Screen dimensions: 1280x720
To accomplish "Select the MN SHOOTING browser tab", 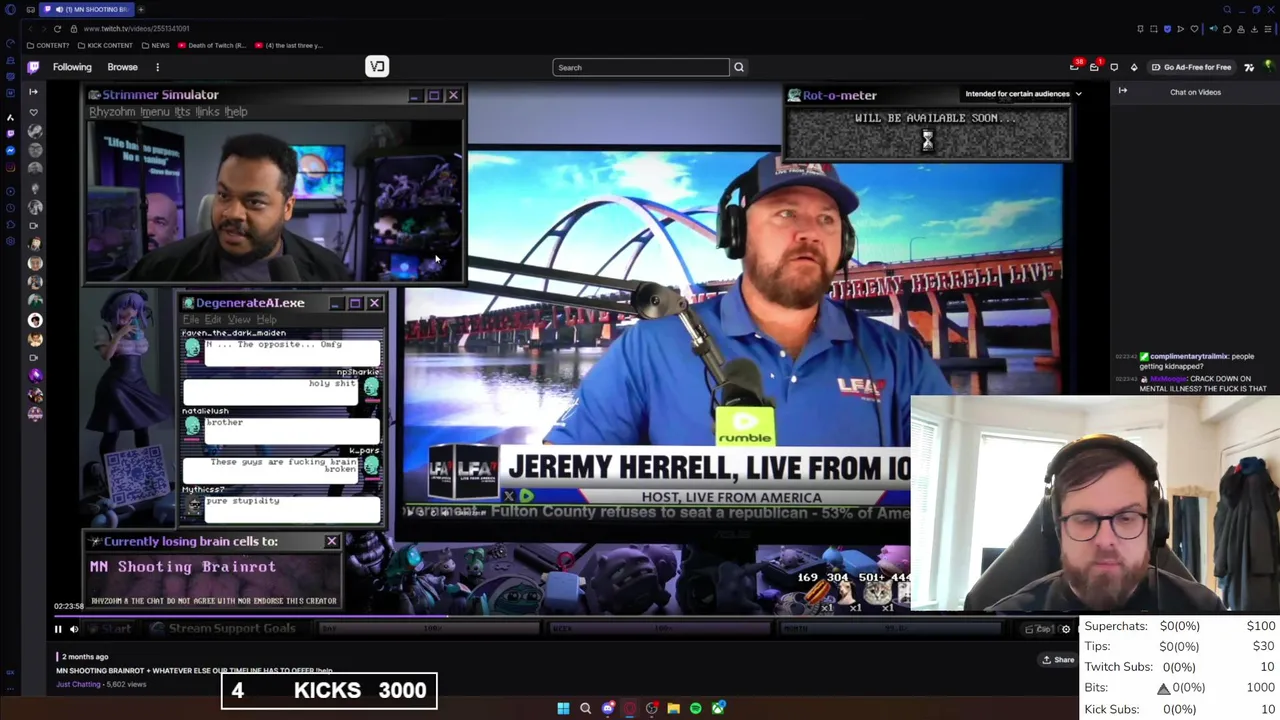I will coord(88,9).
